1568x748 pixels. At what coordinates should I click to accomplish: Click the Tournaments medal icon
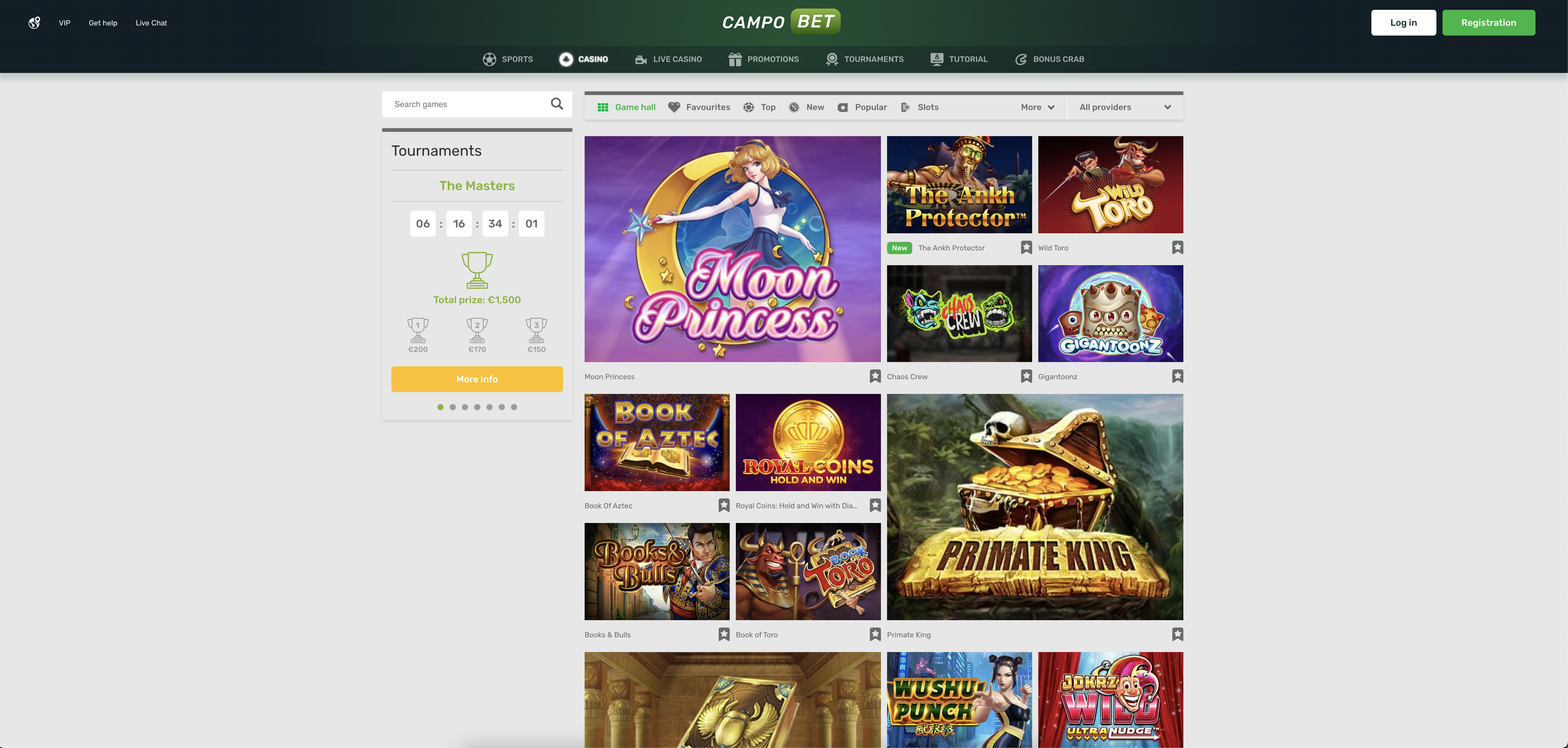832,59
